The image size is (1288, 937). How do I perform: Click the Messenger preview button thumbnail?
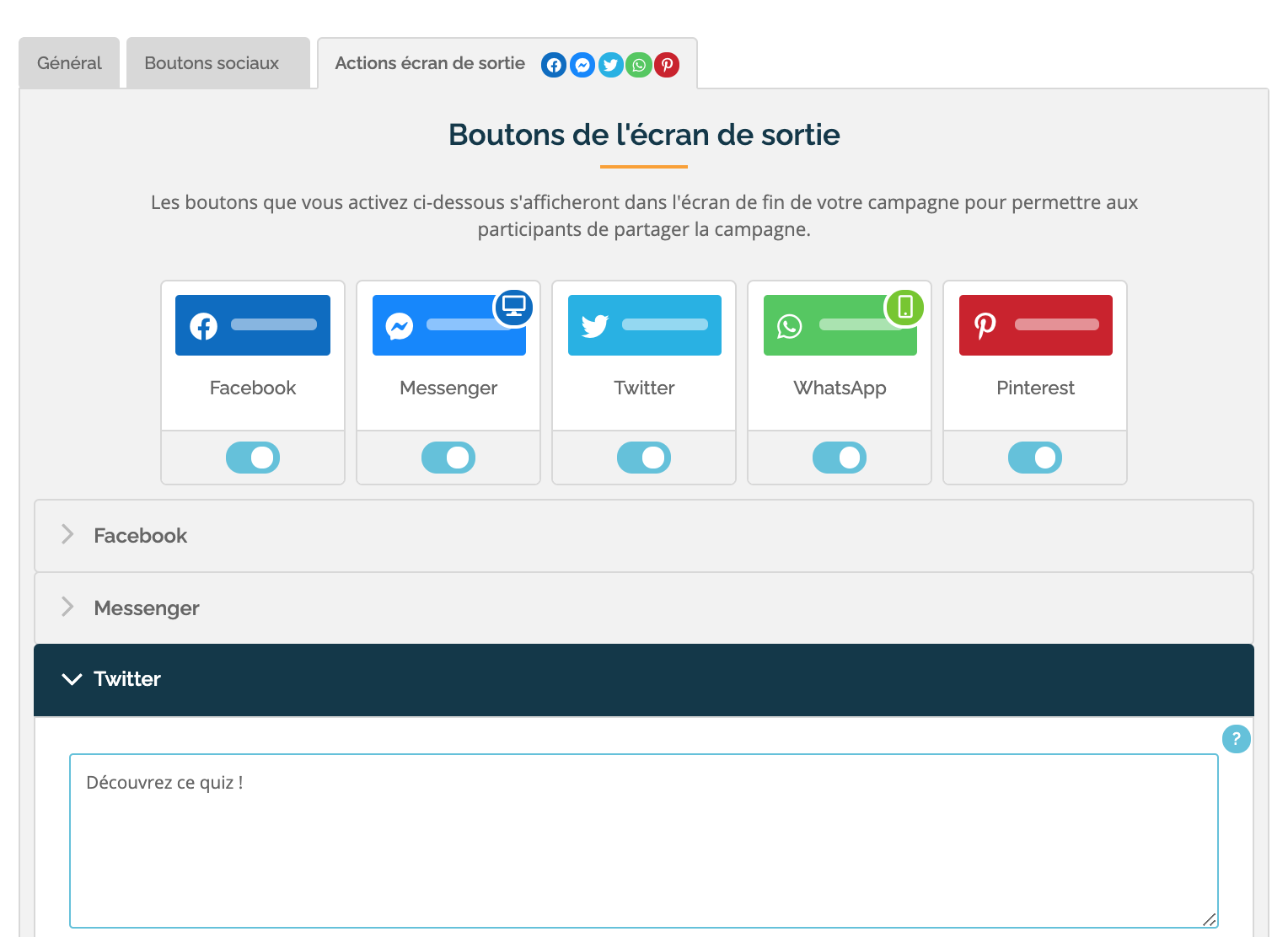point(449,325)
